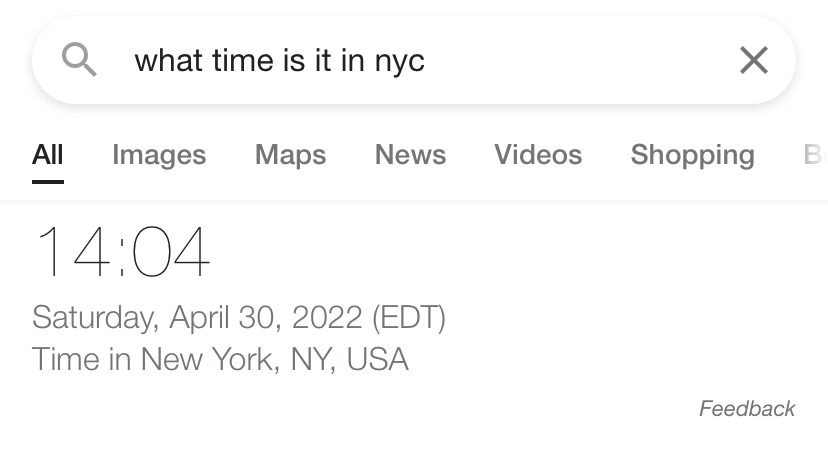Open the Maps tab
This screenshot has height=452, width=828.
tap(290, 155)
